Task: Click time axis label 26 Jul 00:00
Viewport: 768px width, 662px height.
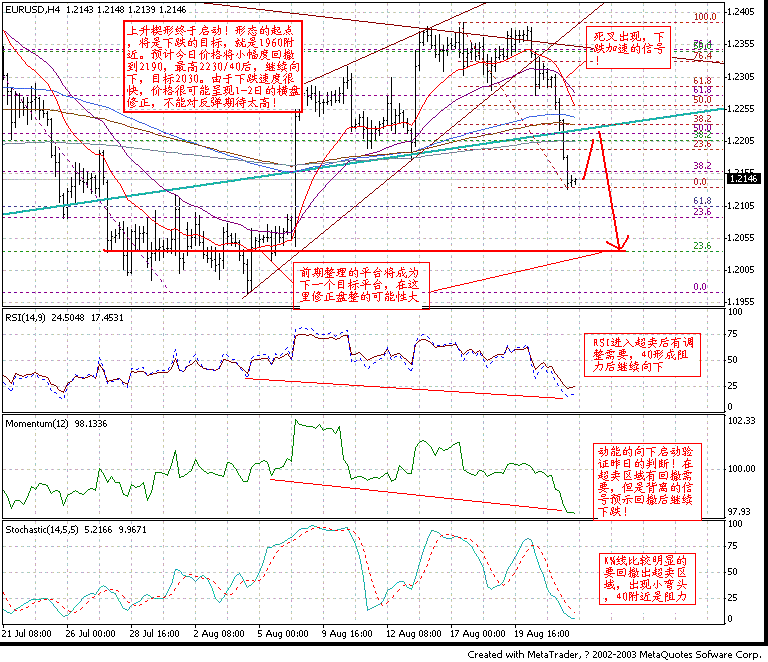Action: tap(91, 634)
